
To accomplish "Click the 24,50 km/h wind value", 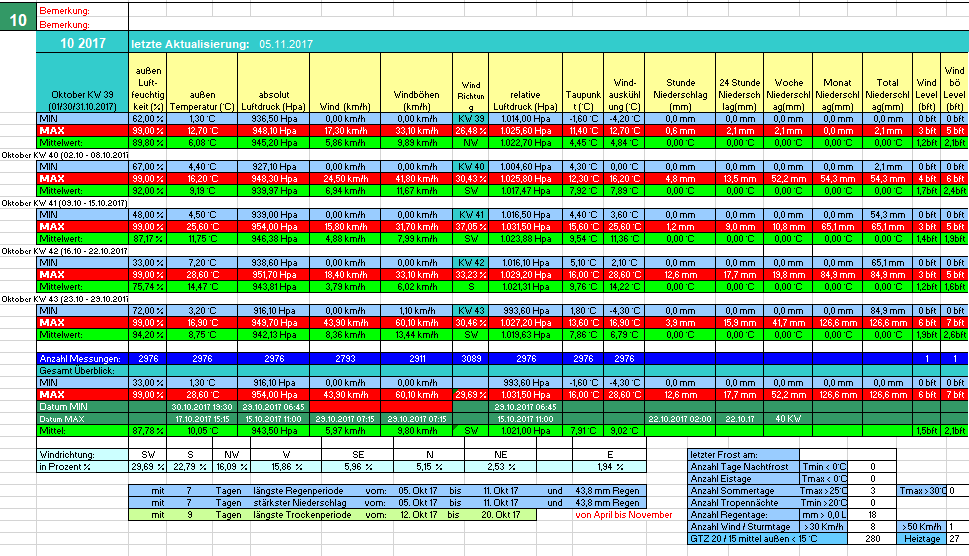I will click(345, 179).
